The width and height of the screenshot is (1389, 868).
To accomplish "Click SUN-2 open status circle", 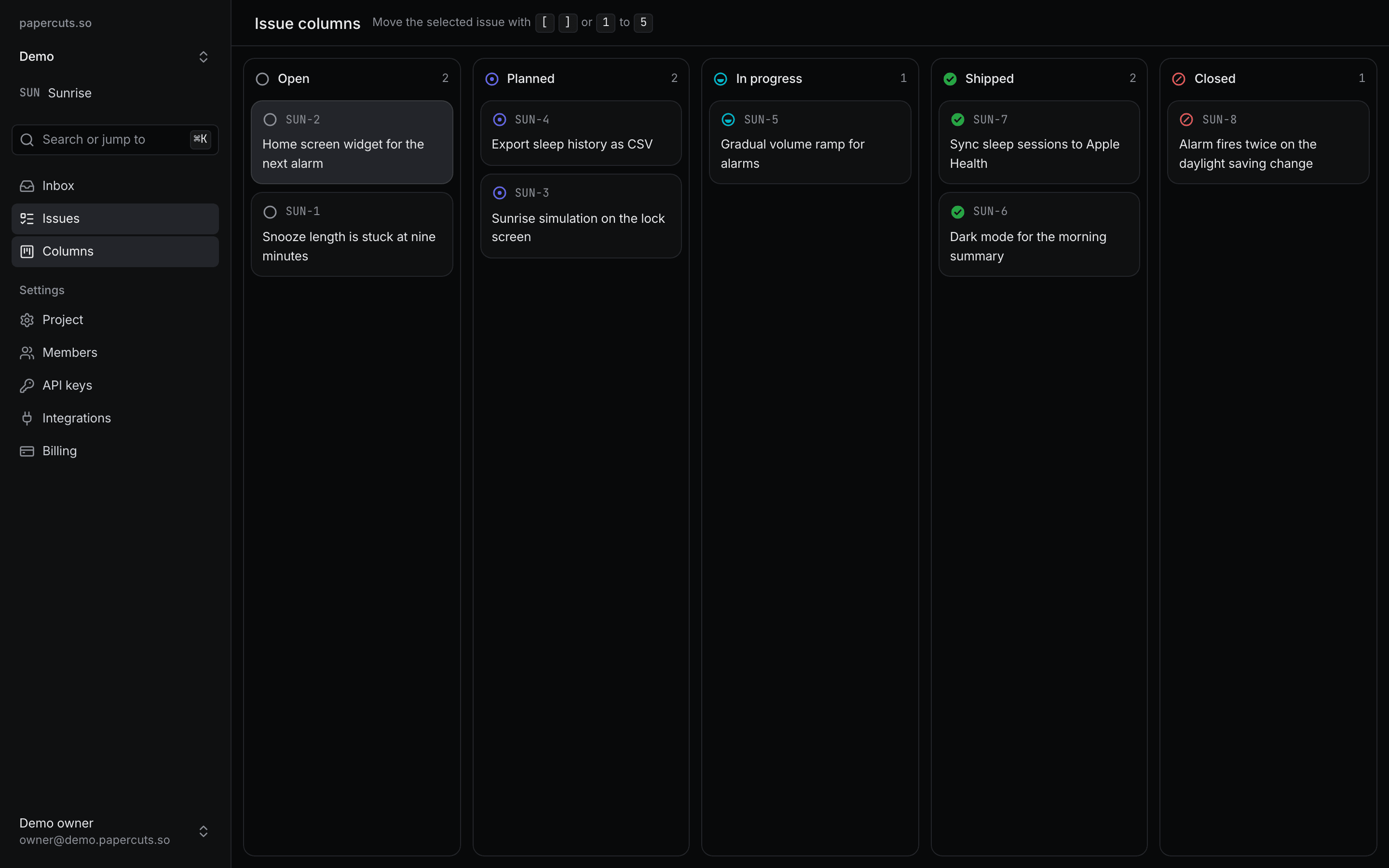I will pos(270,120).
